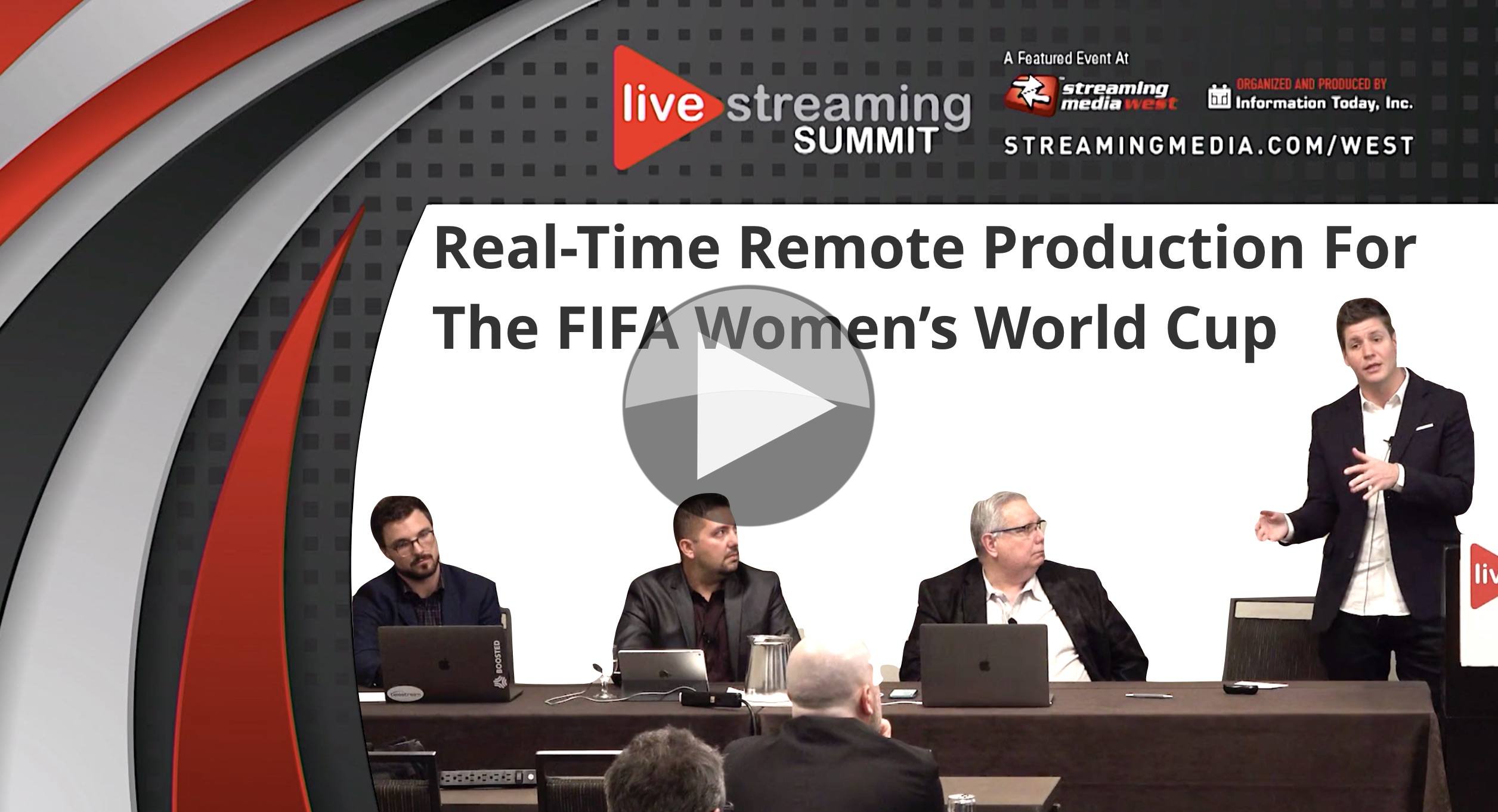
Task: Click the 'A Featured Event At' text
Action: [x=1066, y=58]
